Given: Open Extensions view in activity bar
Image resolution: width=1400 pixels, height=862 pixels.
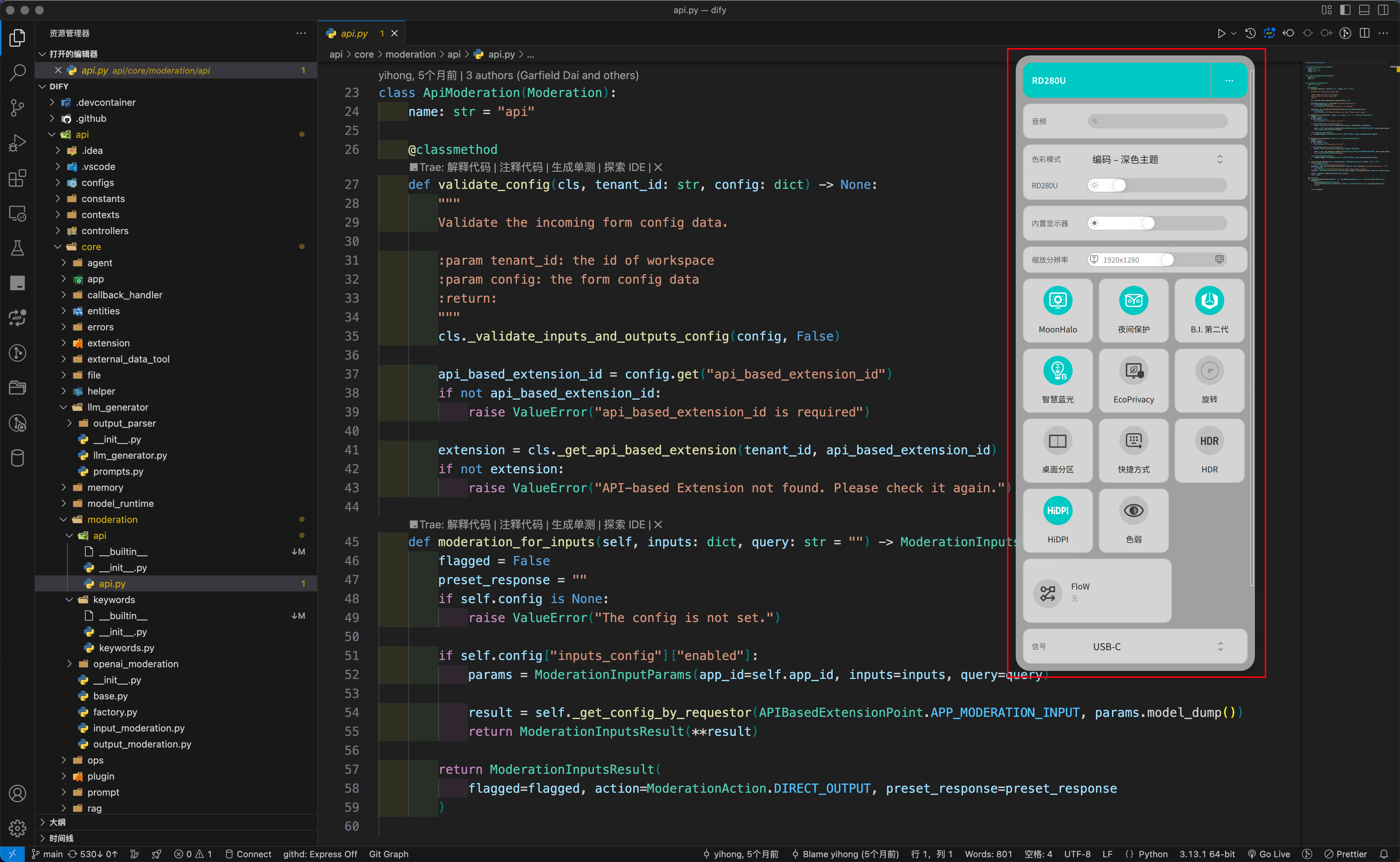Looking at the screenshot, I should [17, 178].
